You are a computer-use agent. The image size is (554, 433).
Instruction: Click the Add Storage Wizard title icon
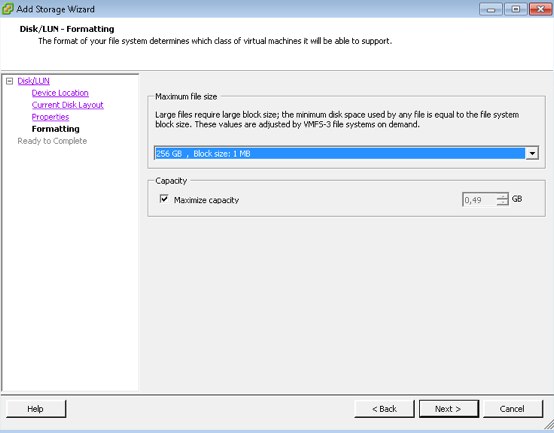pyautogui.click(x=8, y=9)
